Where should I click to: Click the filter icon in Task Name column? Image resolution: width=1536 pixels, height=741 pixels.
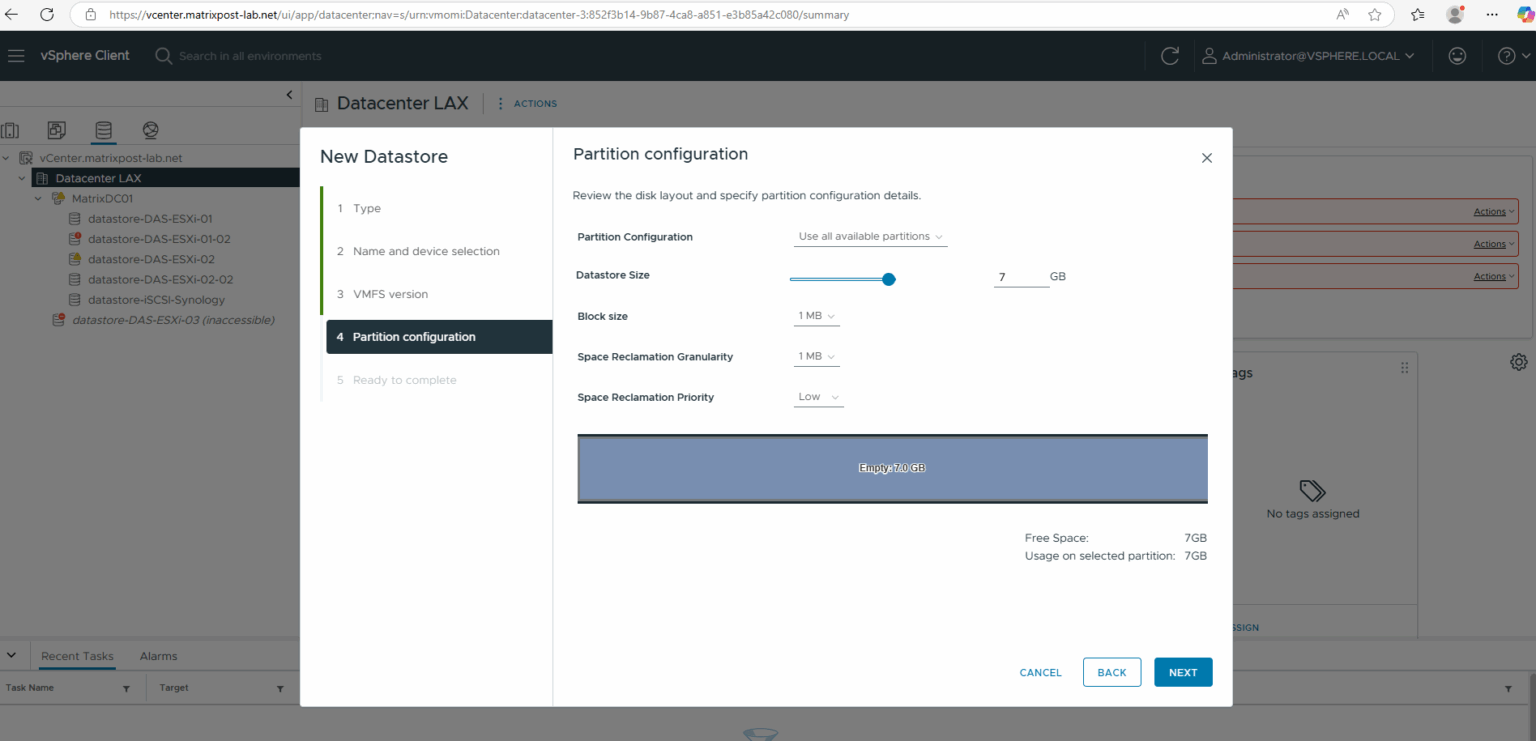tap(126, 688)
